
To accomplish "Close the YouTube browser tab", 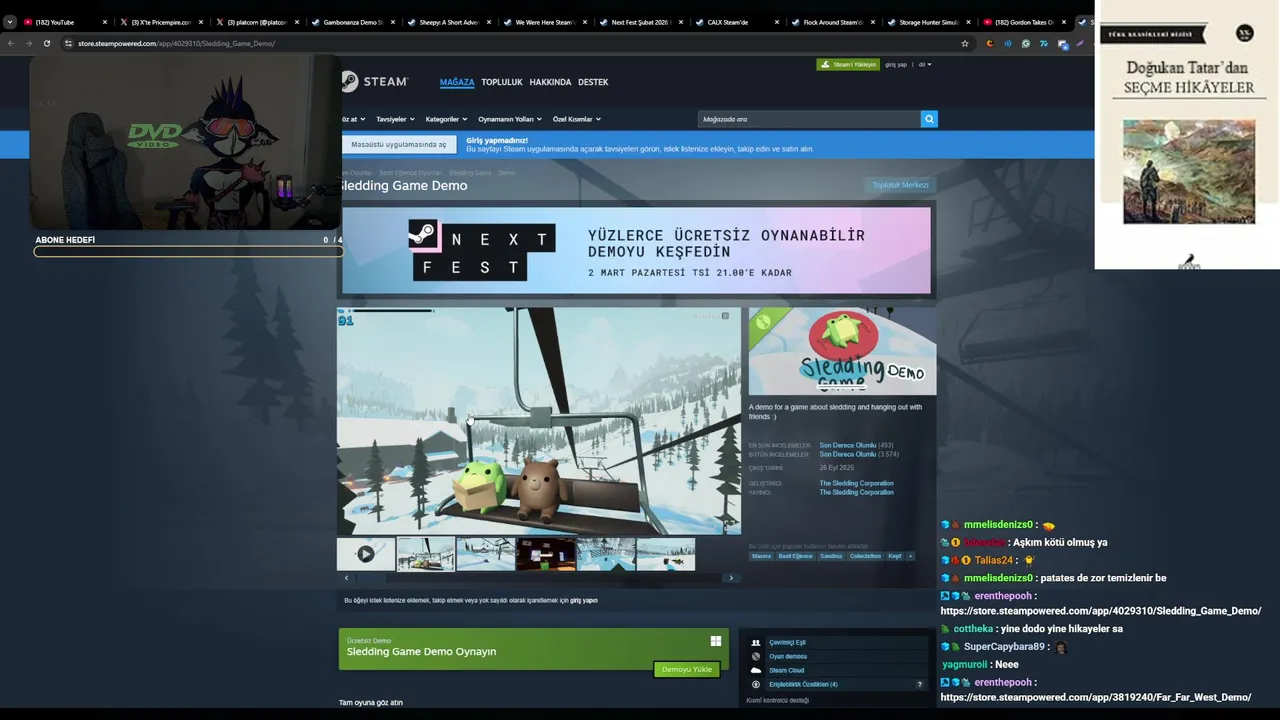I will point(104,22).
